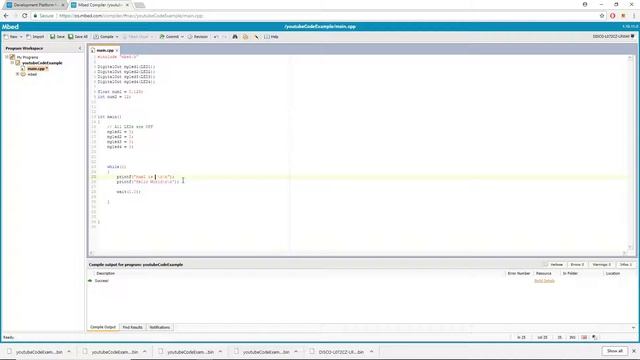Collapse the youtubeCodeExample tree node

[12, 63]
